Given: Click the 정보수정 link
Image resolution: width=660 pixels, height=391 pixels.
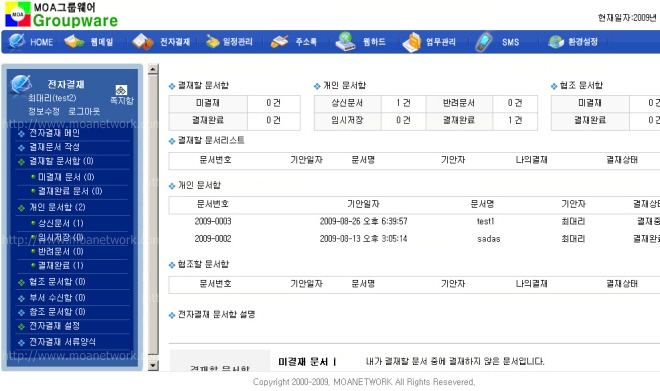Looking at the screenshot, I should 44,112.
